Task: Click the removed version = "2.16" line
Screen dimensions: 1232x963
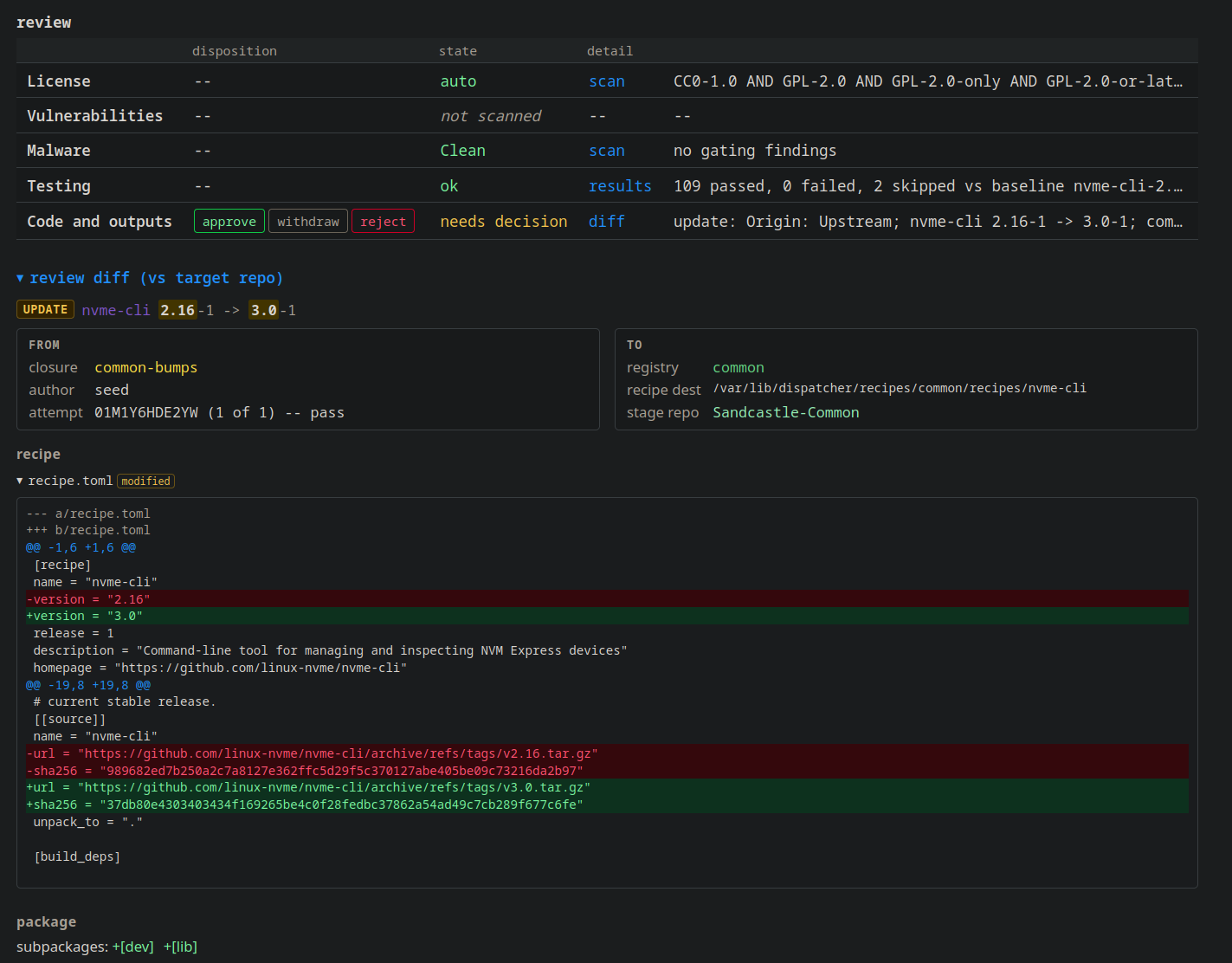Action: pos(607,599)
